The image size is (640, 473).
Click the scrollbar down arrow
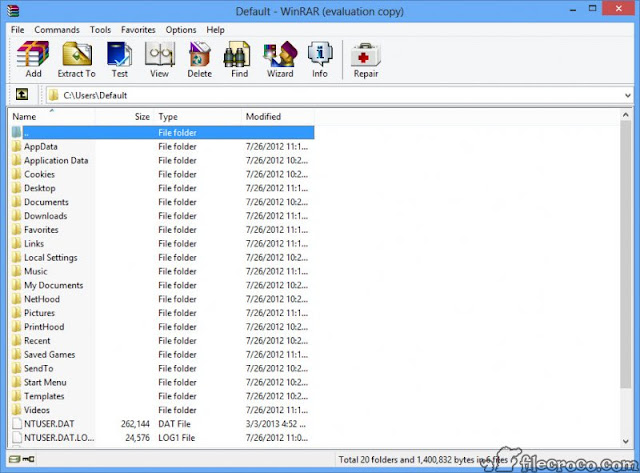click(x=626, y=441)
